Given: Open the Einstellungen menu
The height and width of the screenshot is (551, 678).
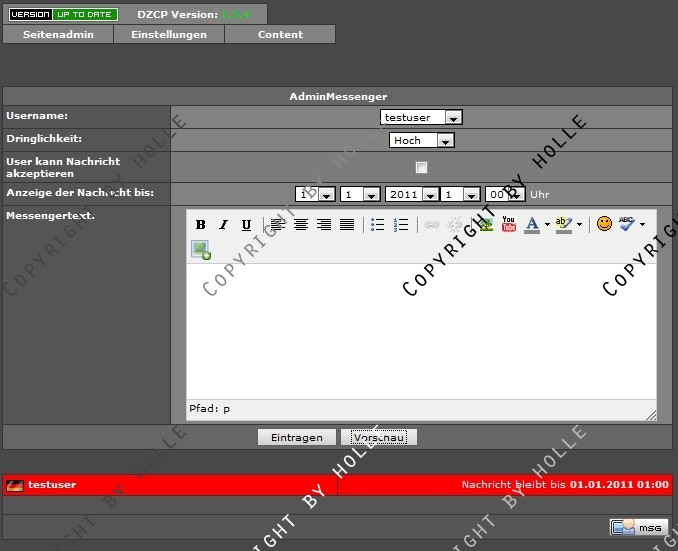Looking at the screenshot, I should pyautogui.click(x=169, y=34).
